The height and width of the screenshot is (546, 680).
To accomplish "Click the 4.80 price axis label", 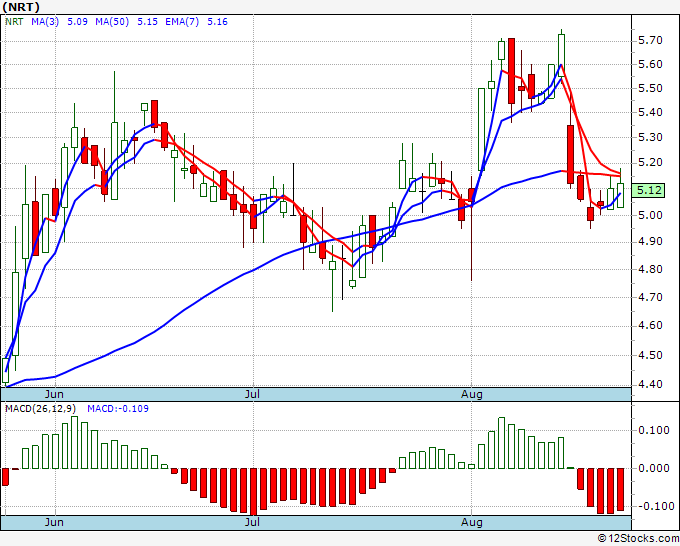I will [x=650, y=269].
